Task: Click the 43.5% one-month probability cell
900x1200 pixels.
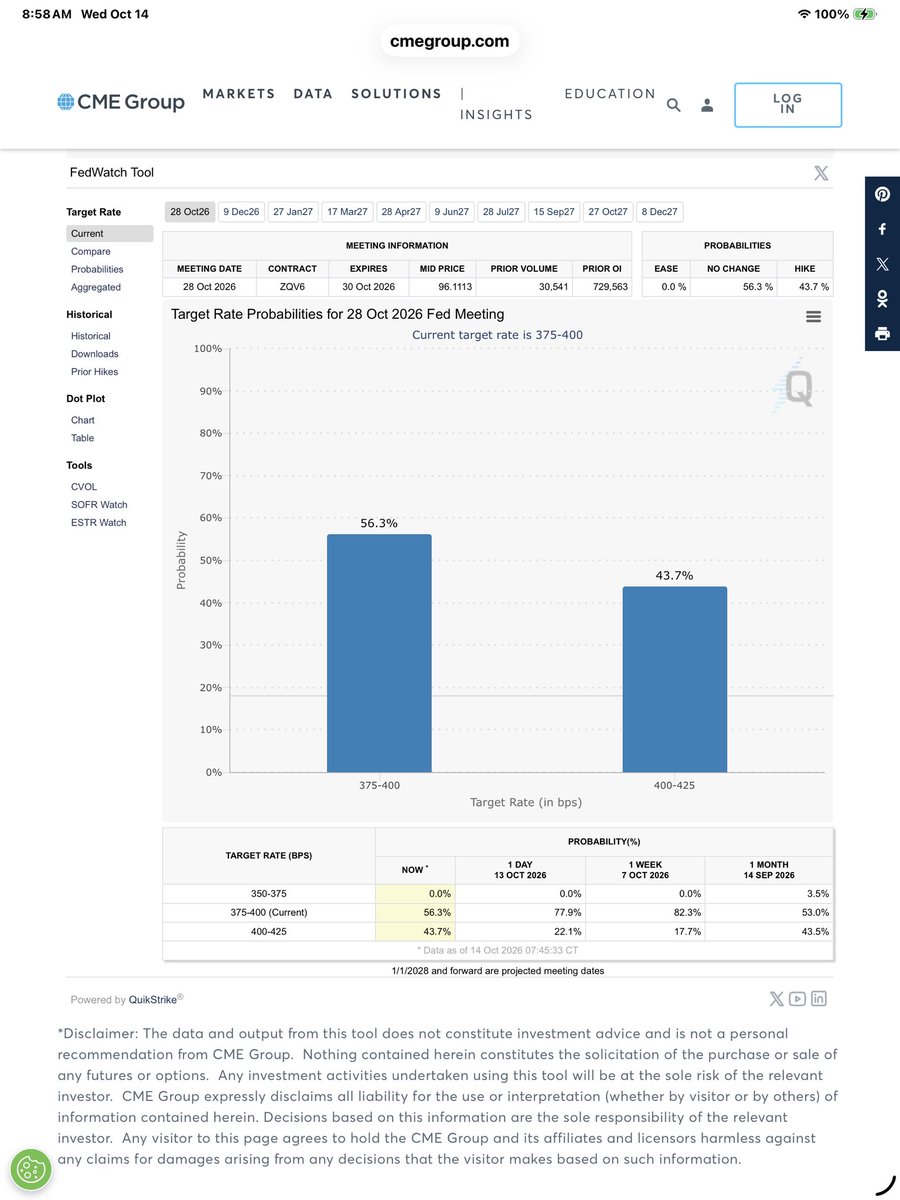Action: tap(769, 932)
